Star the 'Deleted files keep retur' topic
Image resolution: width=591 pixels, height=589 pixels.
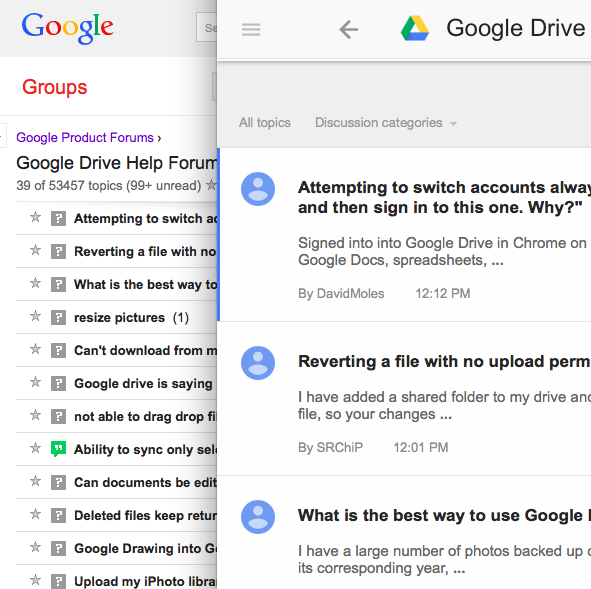point(35,514)
